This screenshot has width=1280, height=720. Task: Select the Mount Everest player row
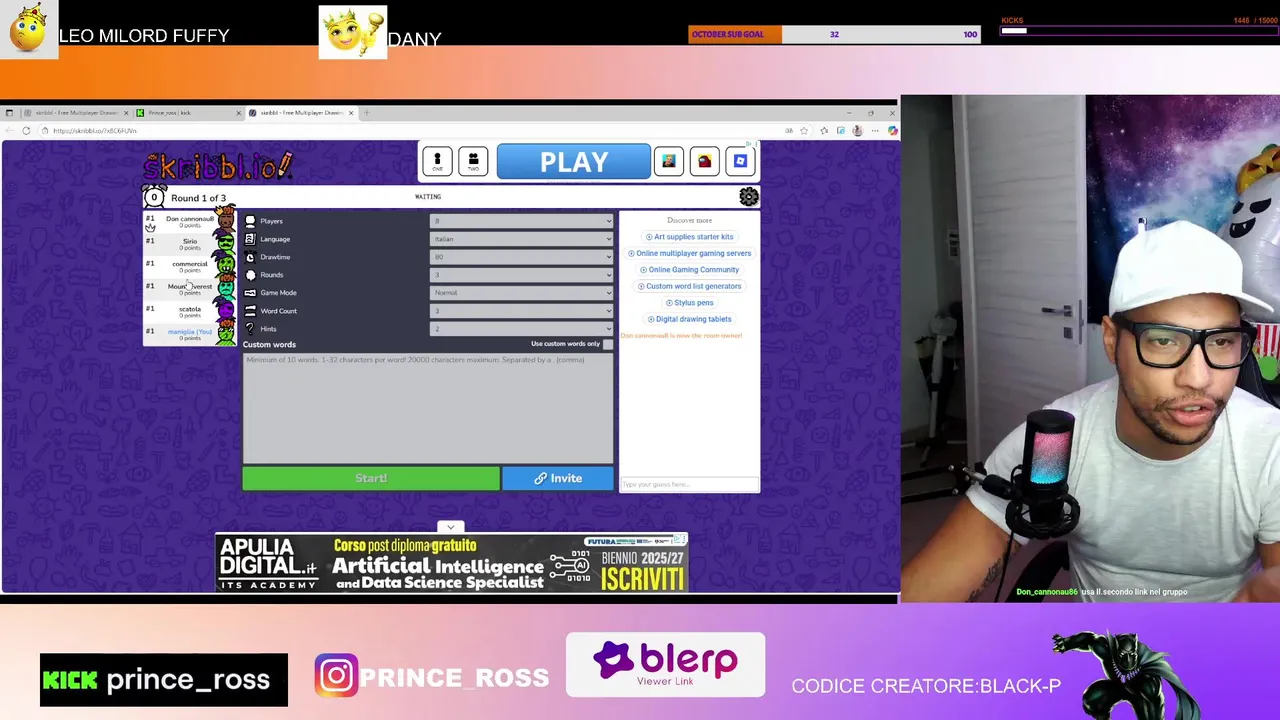(189, 288)
